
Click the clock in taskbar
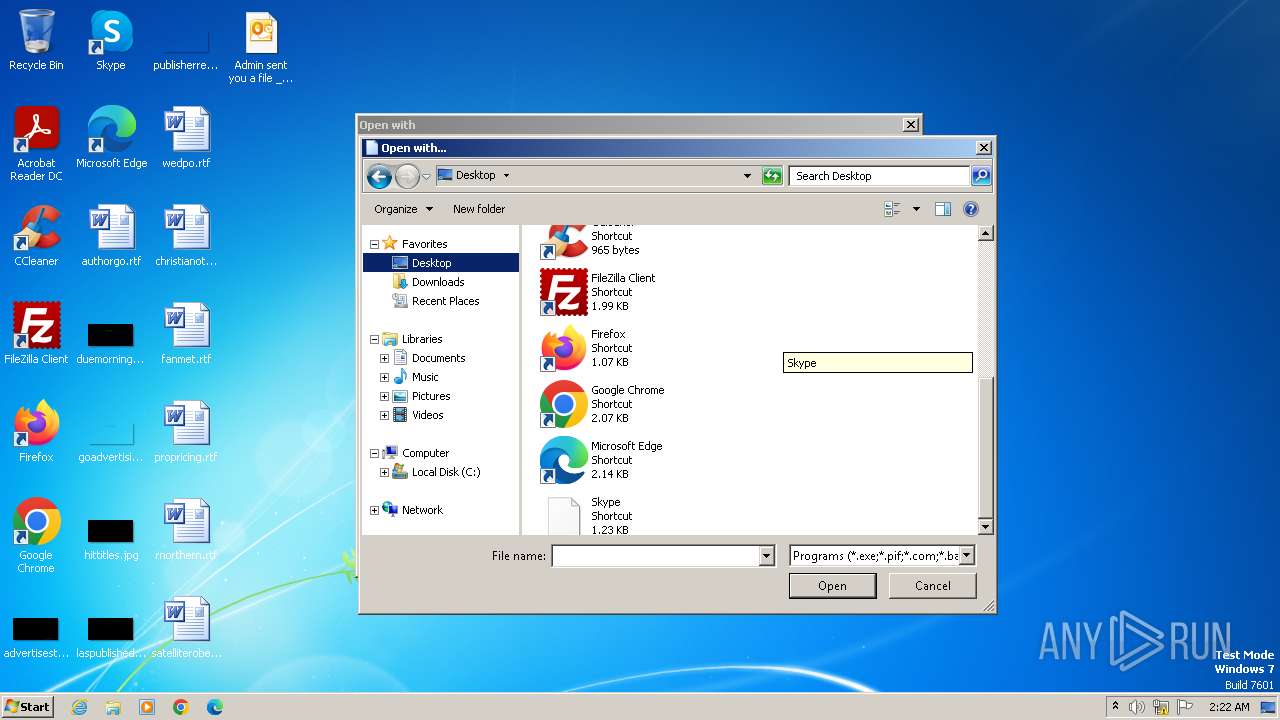(x=1229, y=707)
